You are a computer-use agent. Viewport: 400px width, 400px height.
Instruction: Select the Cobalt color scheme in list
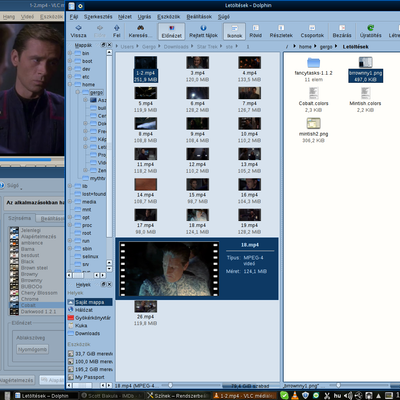pyautogui.click(x=37, y=305)
